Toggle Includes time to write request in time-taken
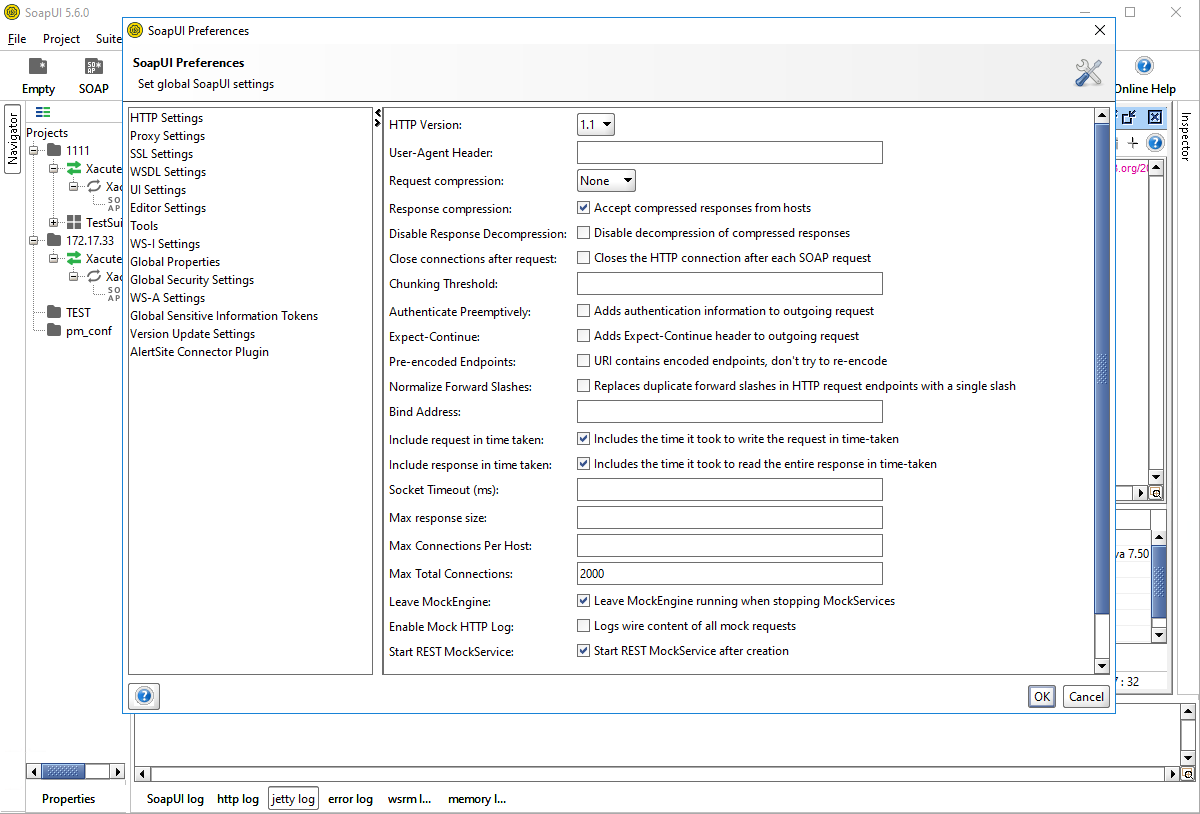Screen dimensions: 1200x814 click(x=584, y=439)
